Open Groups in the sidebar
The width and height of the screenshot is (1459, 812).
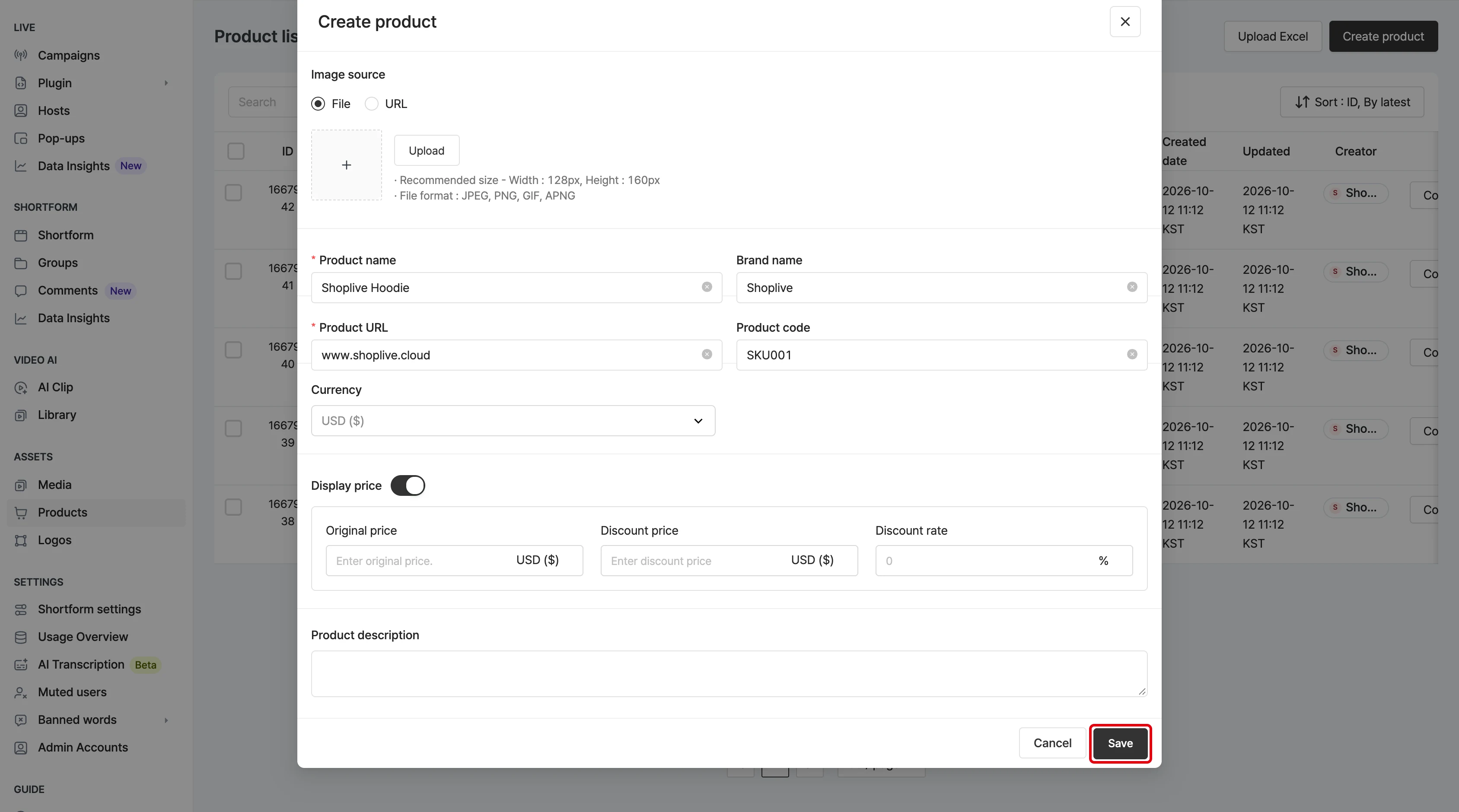coord(58,263)
